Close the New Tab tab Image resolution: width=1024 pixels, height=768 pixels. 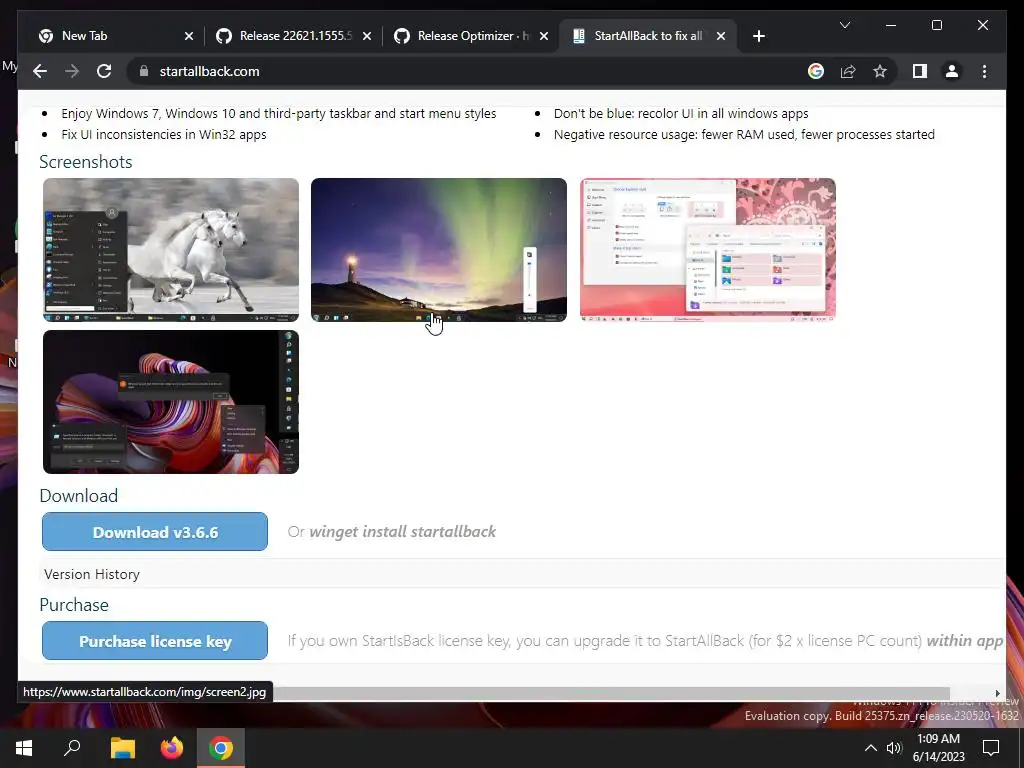(x=189, y=36)
